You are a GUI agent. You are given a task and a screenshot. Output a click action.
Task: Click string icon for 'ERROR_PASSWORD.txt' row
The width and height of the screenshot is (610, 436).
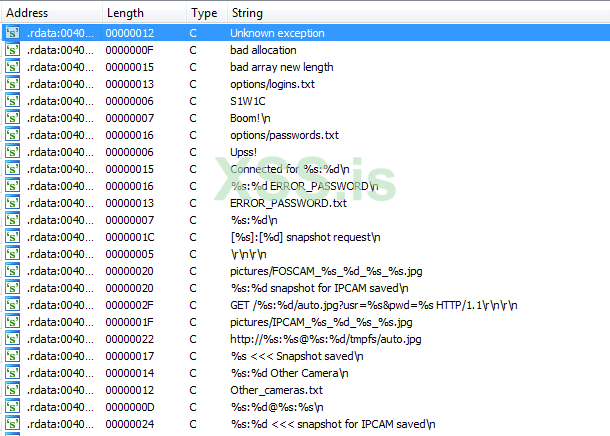tap(12, 203)
